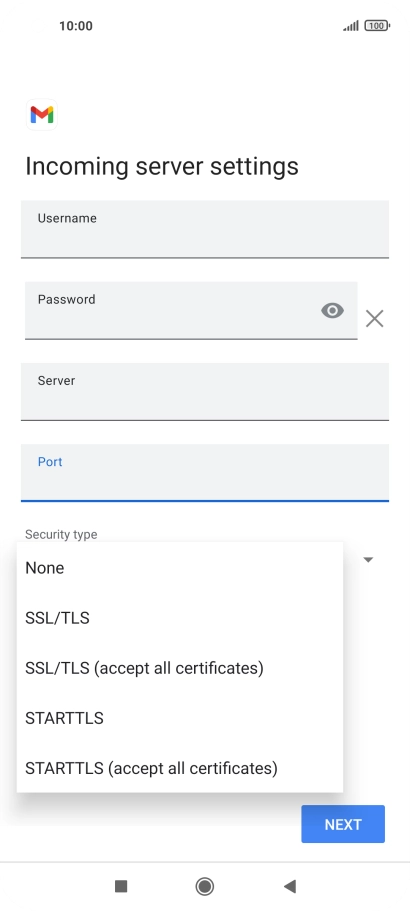Choose SSL/TLS from the security list
The image size is (410, 911).
pos(180,618)
